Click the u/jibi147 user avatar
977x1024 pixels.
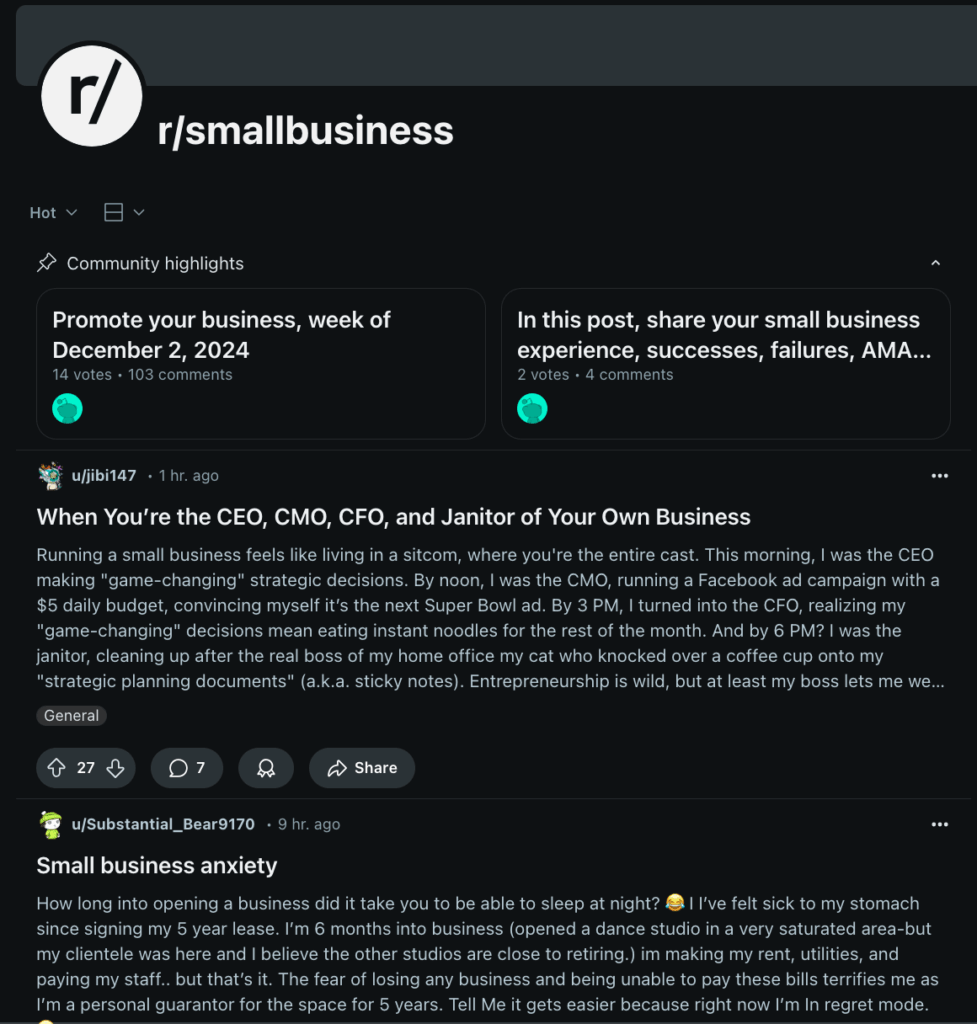point(51,476)
